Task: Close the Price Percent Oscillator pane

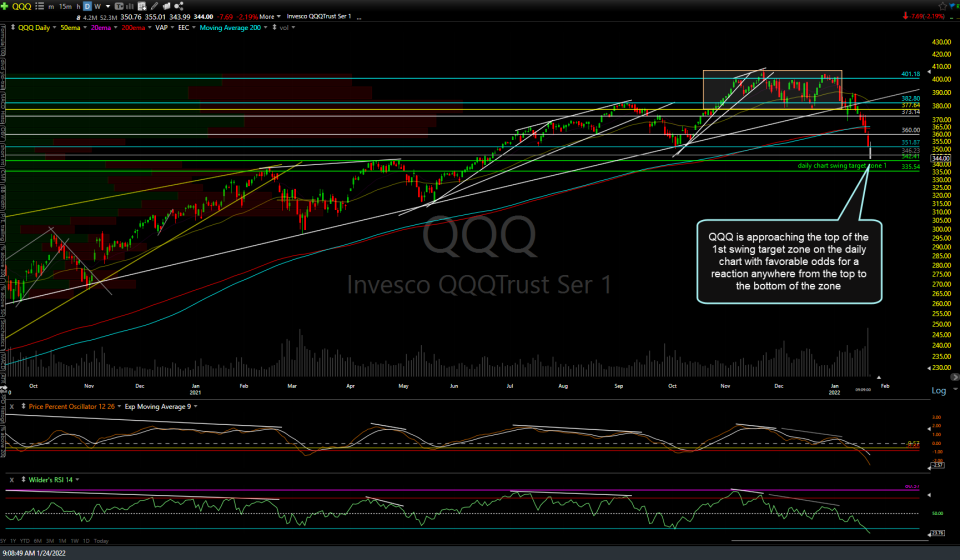Action: coord(12,406)
